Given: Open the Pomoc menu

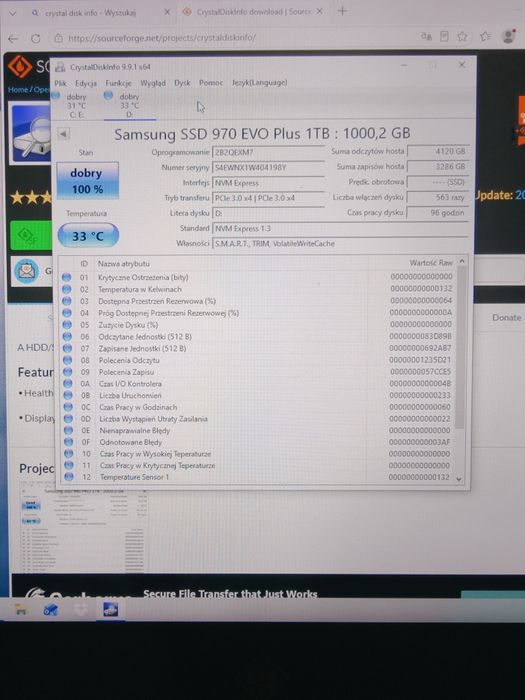Looking at the screenshot, I should (x=211, y=83).
